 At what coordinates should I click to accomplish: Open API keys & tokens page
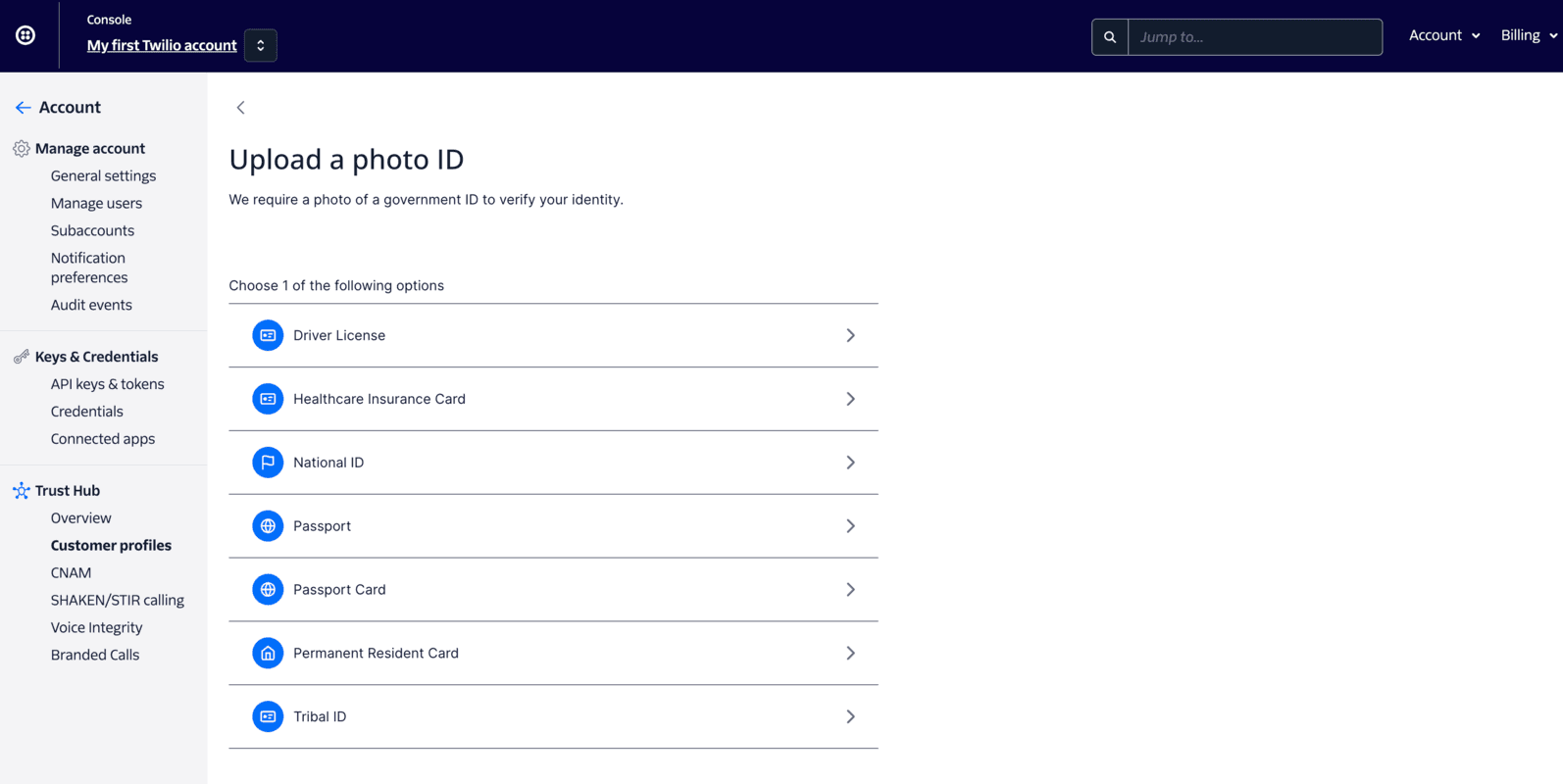[107, 384]
